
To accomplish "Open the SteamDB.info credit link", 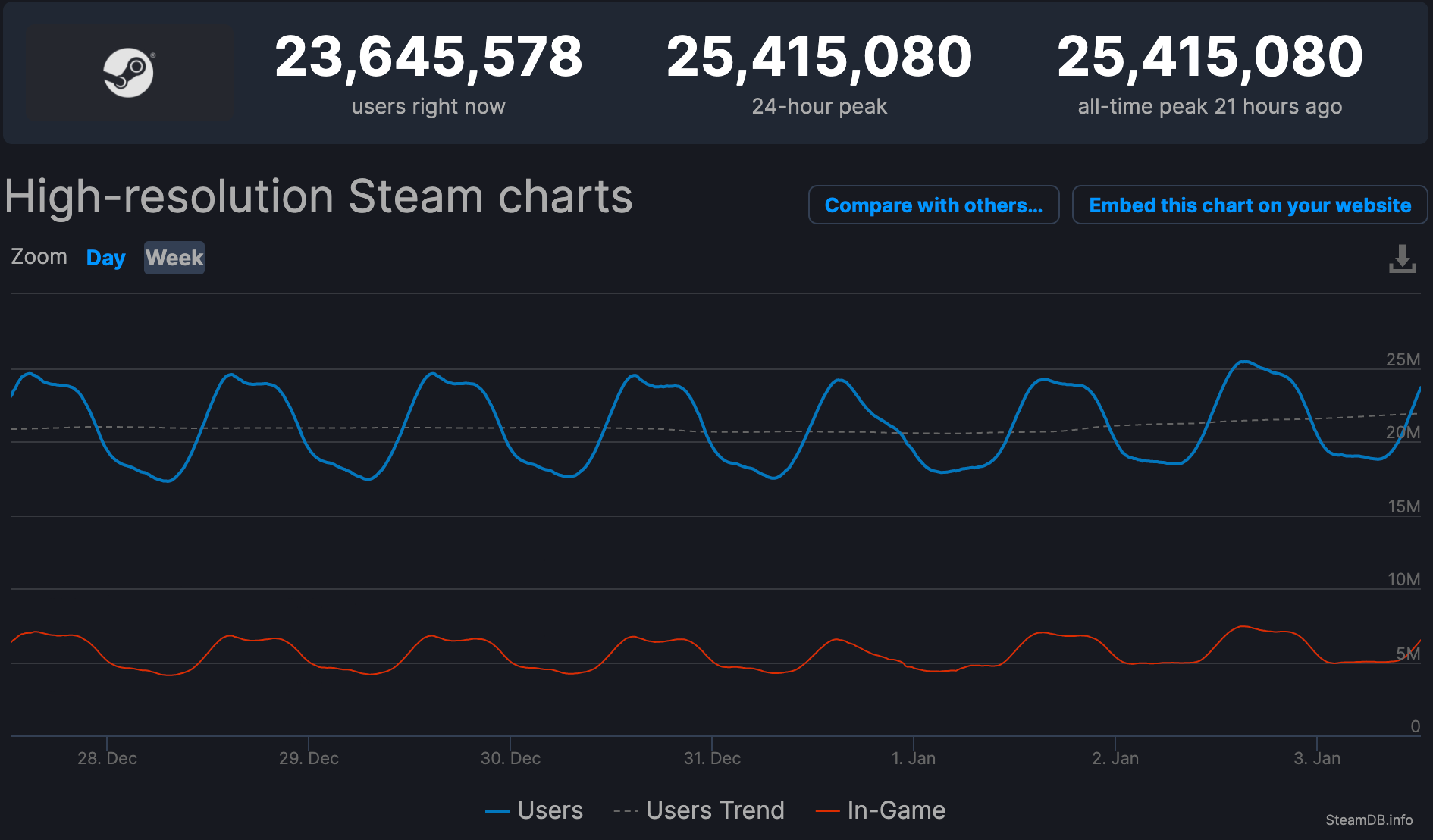I will [1369, 820].
